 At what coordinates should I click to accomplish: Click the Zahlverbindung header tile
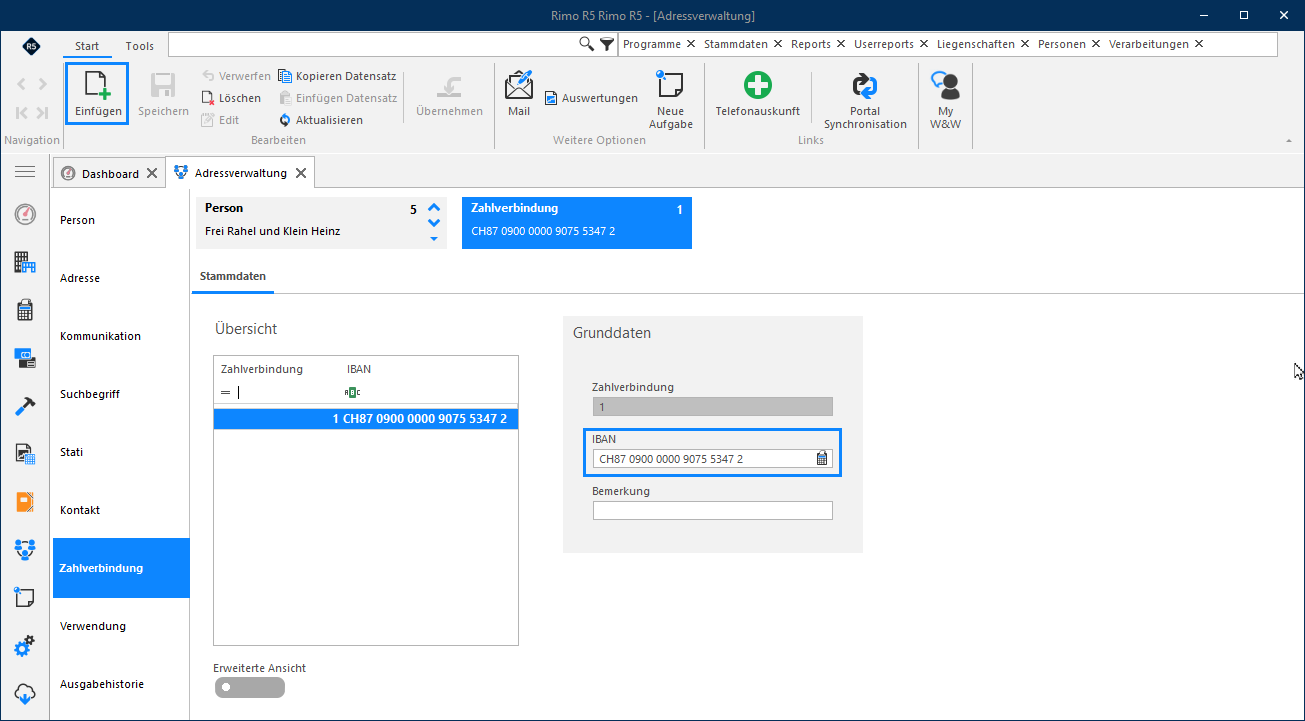[x=577, y=222]
